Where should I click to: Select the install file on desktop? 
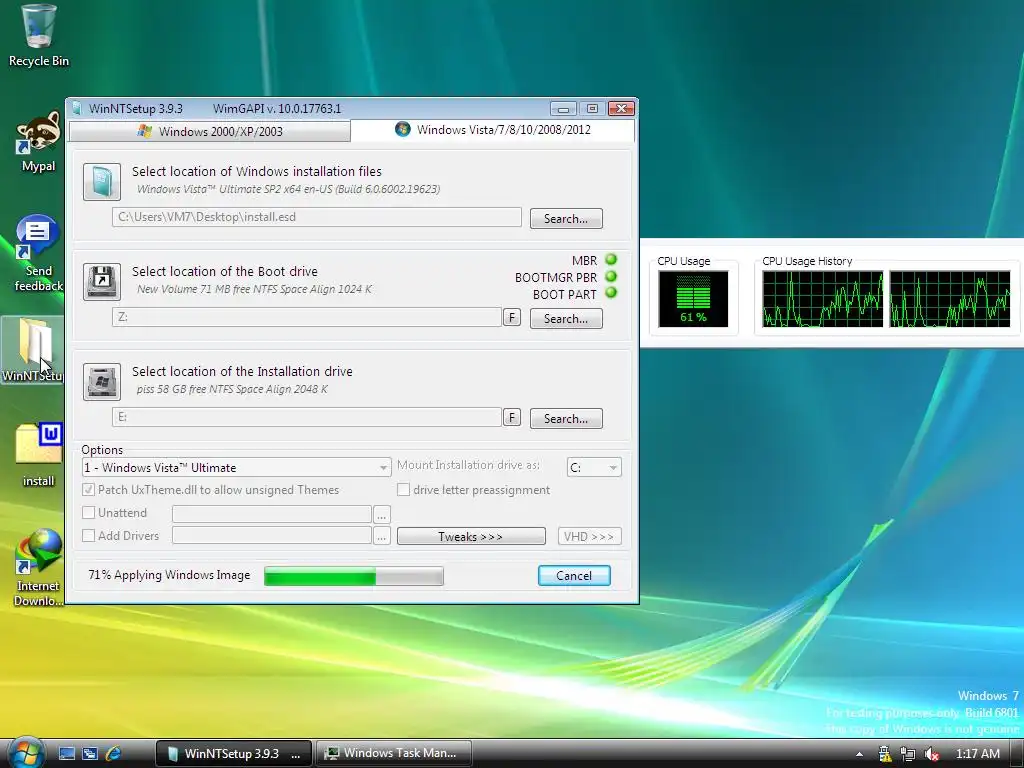coord(38,455)
